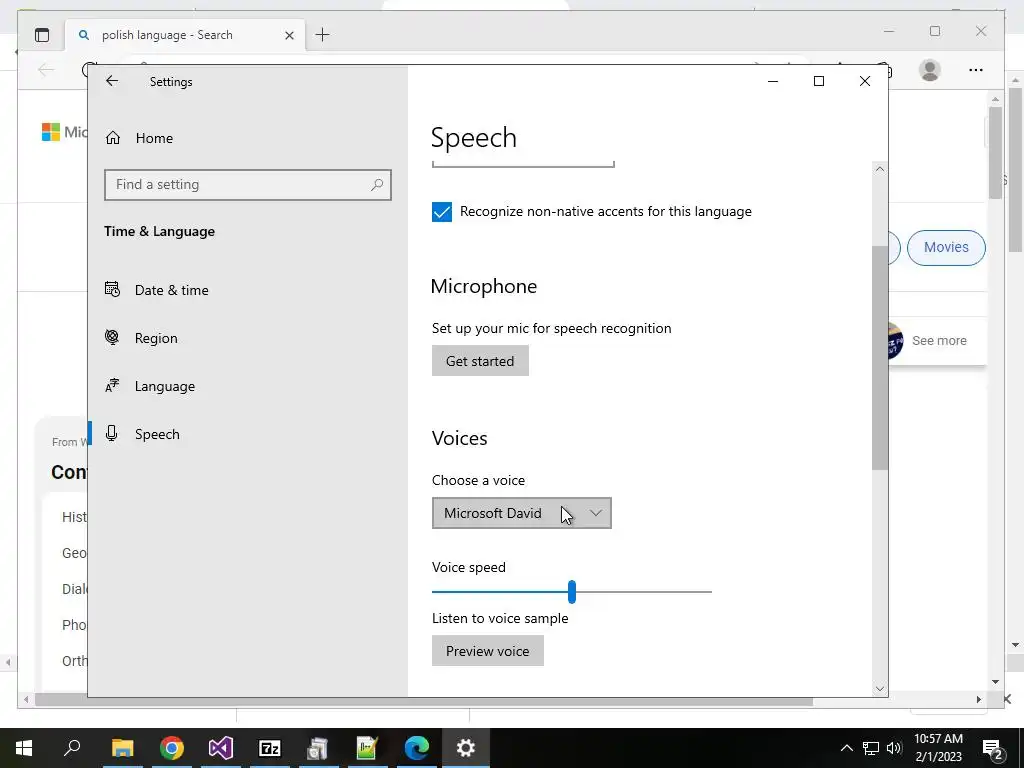Select Speech in the sidebar
Screen dimensions: 1024x768
(x=157, y=434)
